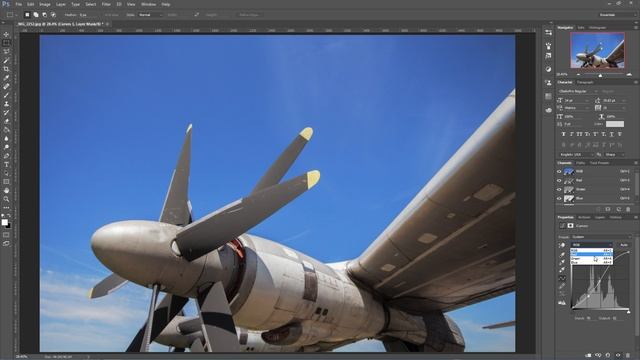
Task: Open the Filter menu
Action: [106, 4]
